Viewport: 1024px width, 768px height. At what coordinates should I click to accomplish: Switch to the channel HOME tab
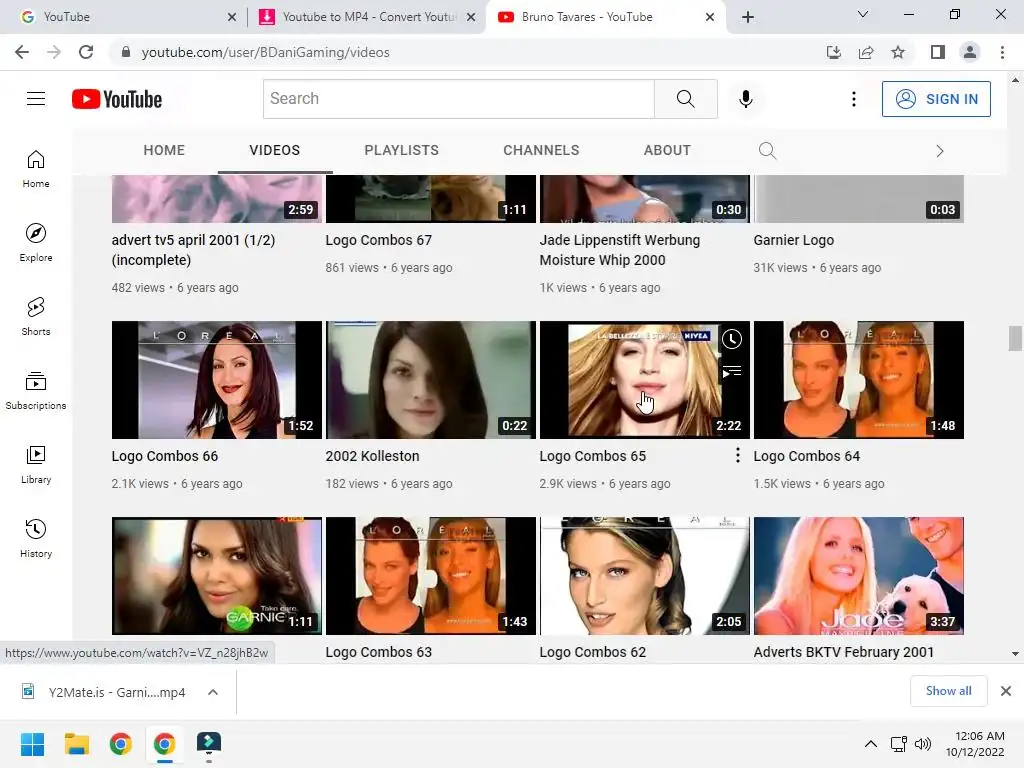pyautogui.click(x=164, y=150)
